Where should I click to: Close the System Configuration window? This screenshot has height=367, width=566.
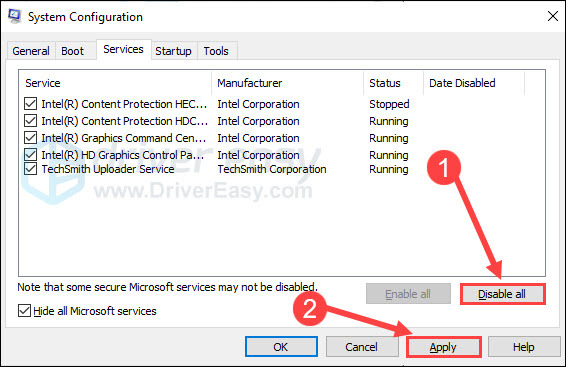553,16
